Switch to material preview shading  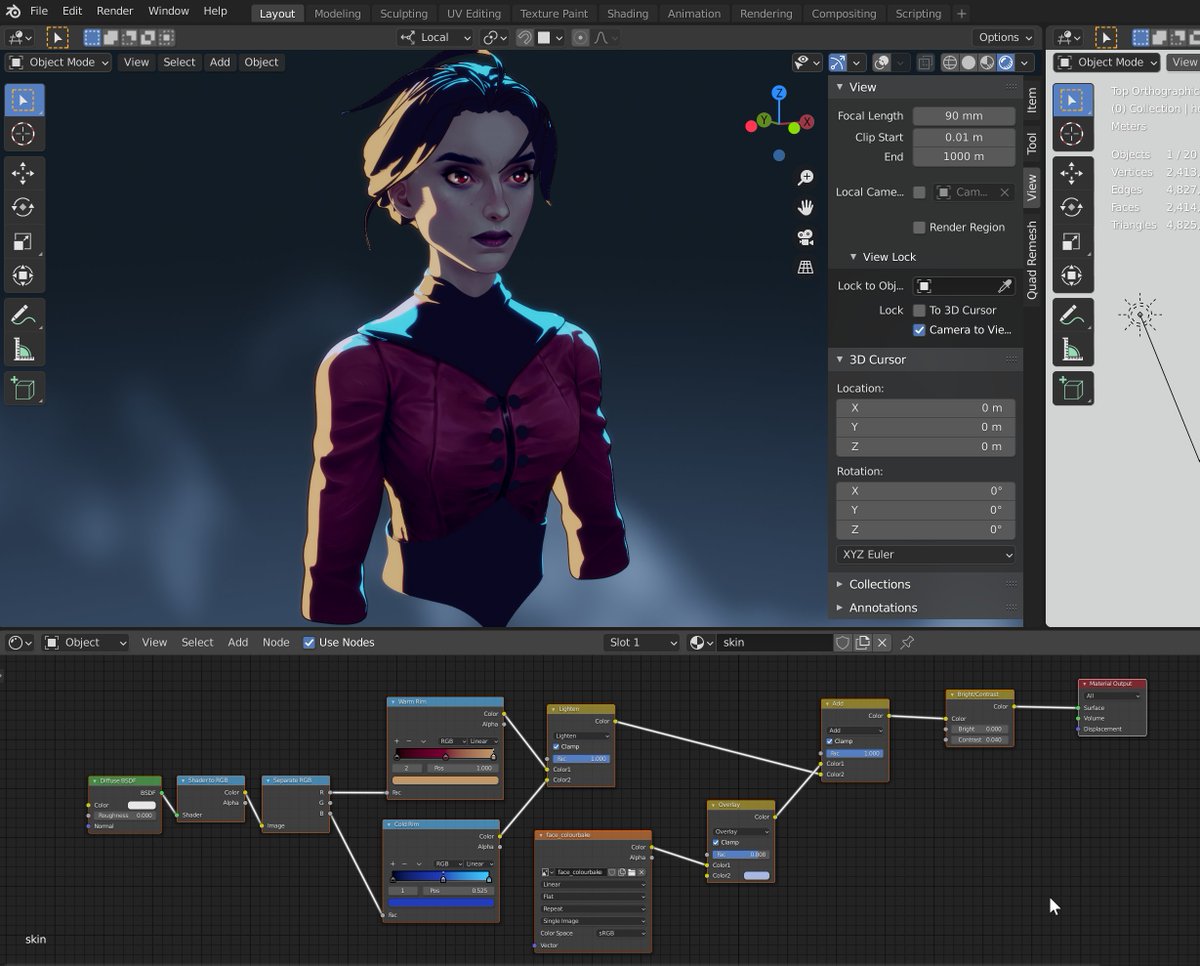point(987,62)
